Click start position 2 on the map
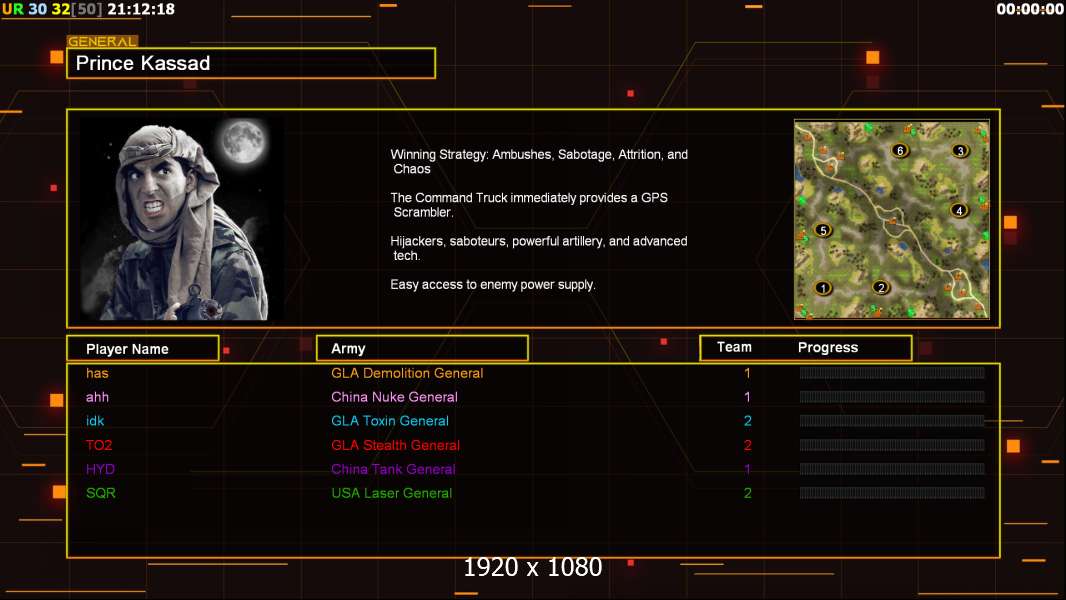Screen dimensions: 1066x600 tap(881, 287)
